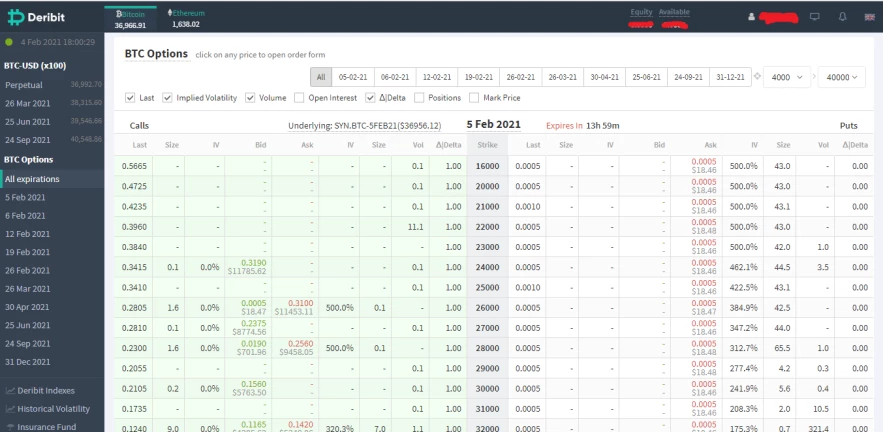Select the 24-09-21 expiry tab
The image size is (883, 432).
pos(689,77)
